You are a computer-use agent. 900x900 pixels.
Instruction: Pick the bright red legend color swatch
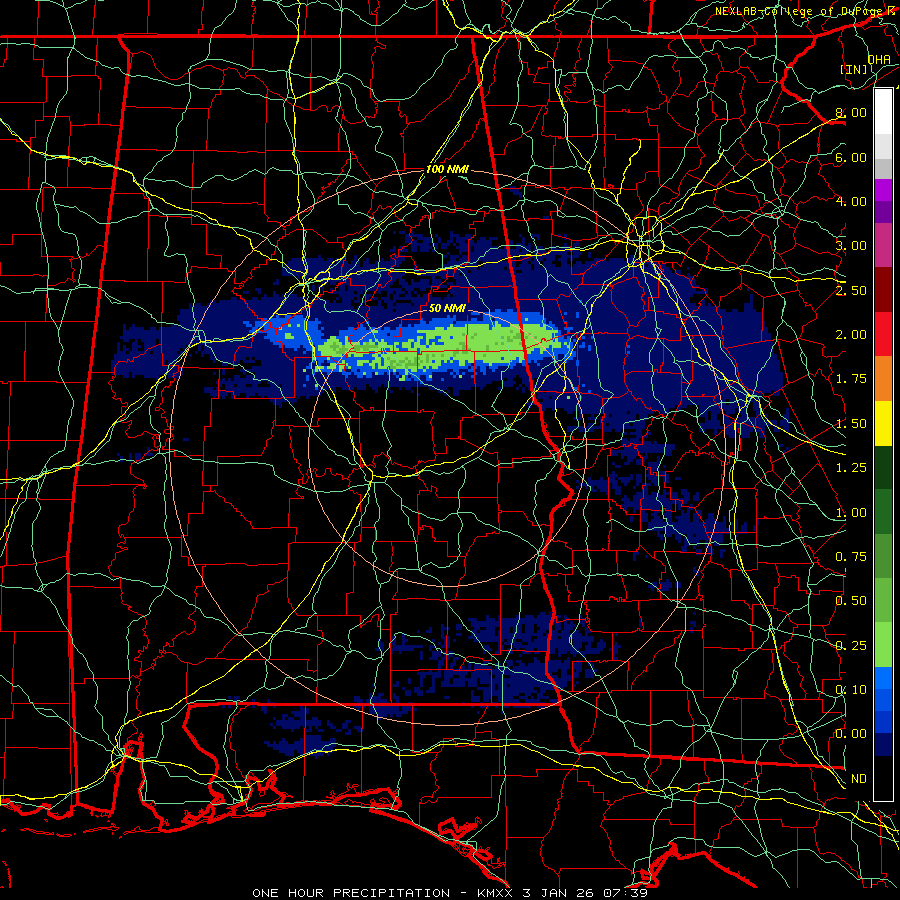883,334
